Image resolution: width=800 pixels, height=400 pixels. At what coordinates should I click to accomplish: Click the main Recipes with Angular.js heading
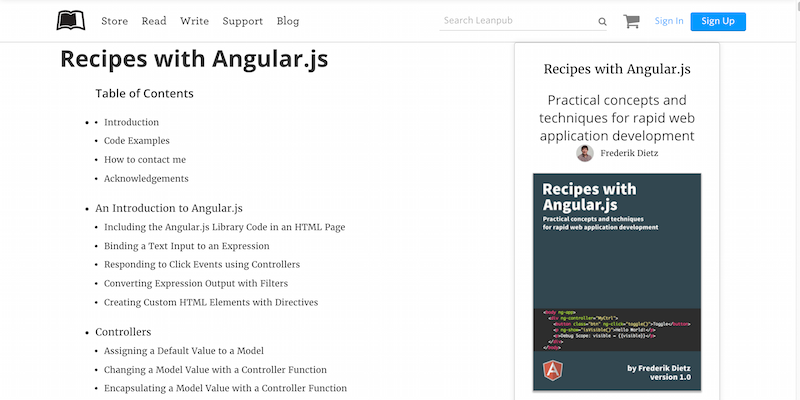point(194,59)
